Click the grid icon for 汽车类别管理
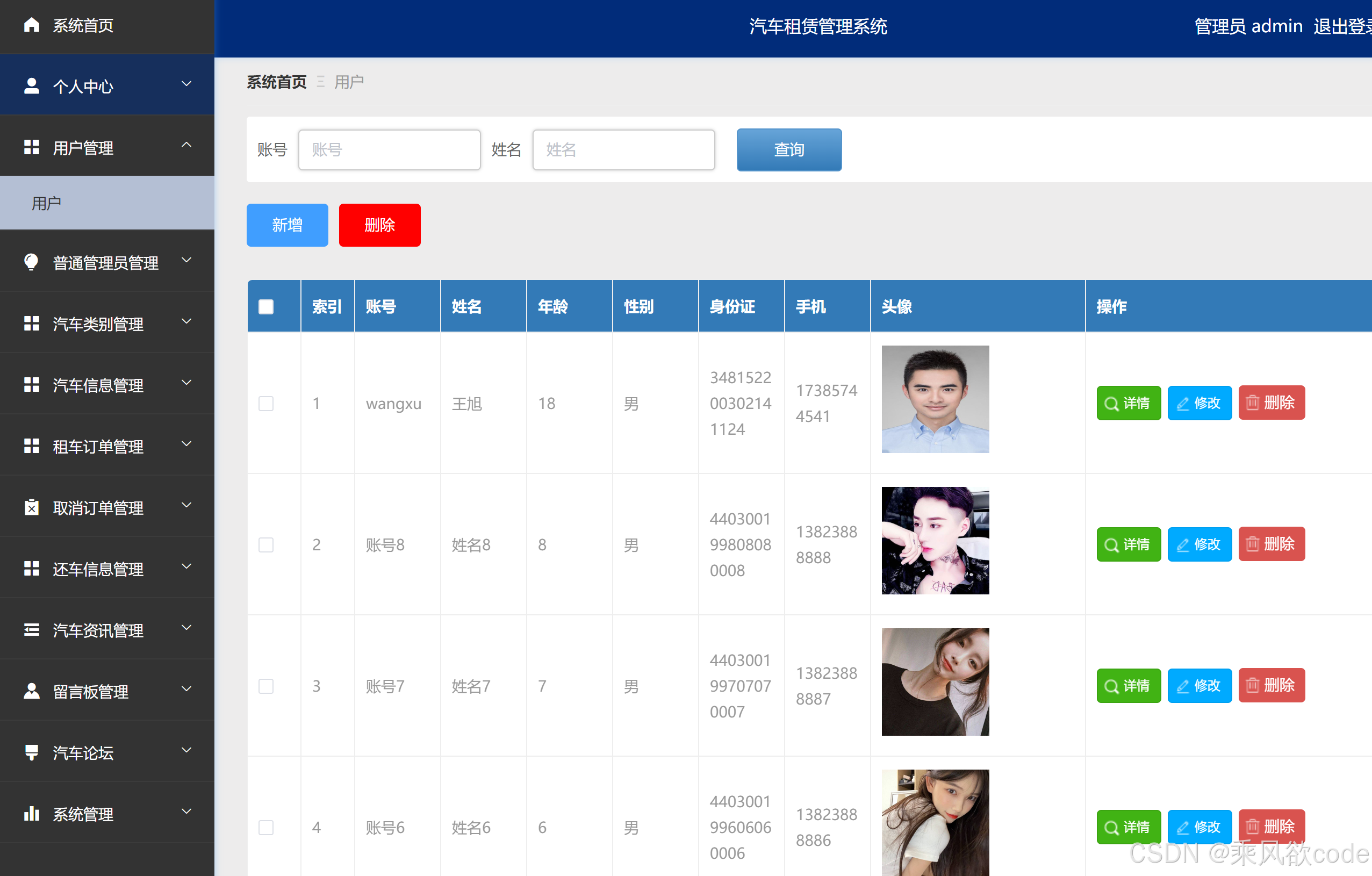 [31, 324]
